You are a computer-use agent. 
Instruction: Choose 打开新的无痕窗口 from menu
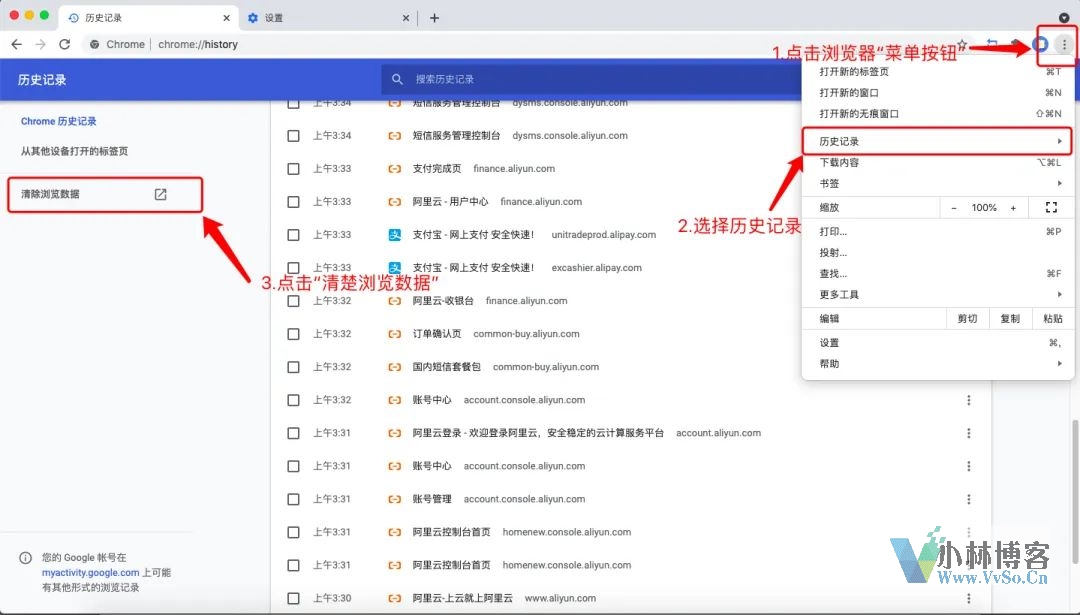click(938, 114)
